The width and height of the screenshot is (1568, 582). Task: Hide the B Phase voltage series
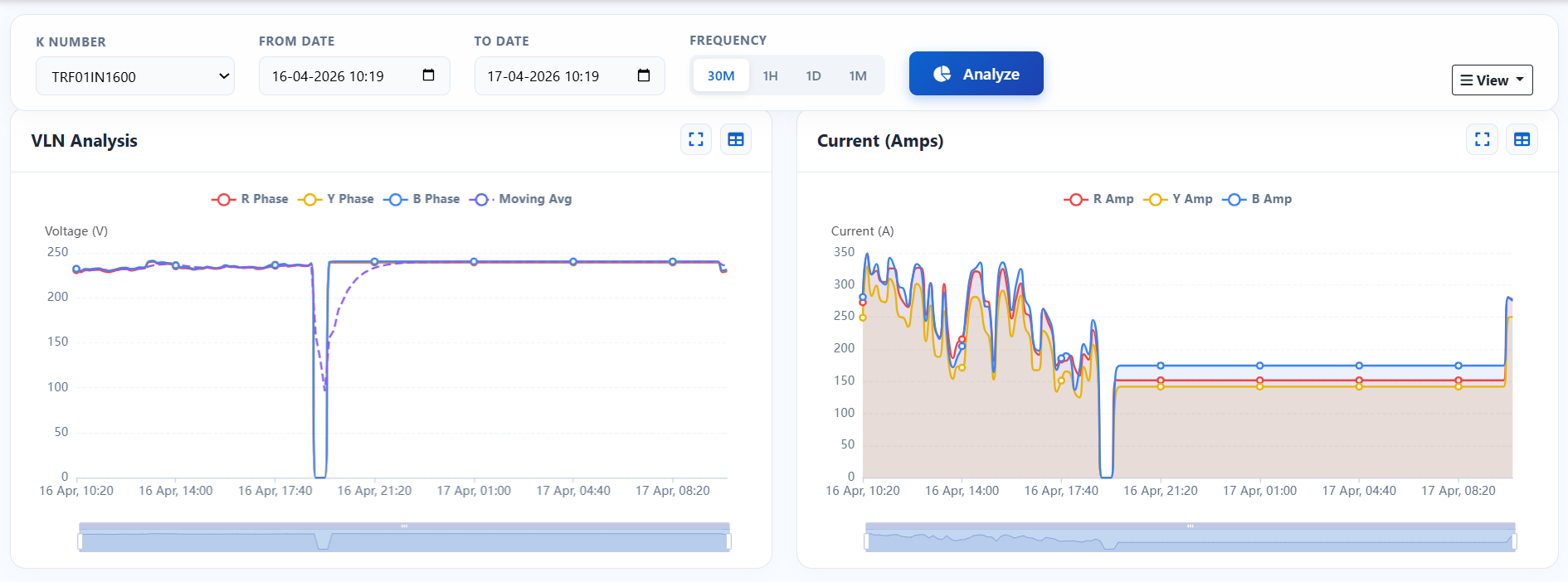(423, 199)
